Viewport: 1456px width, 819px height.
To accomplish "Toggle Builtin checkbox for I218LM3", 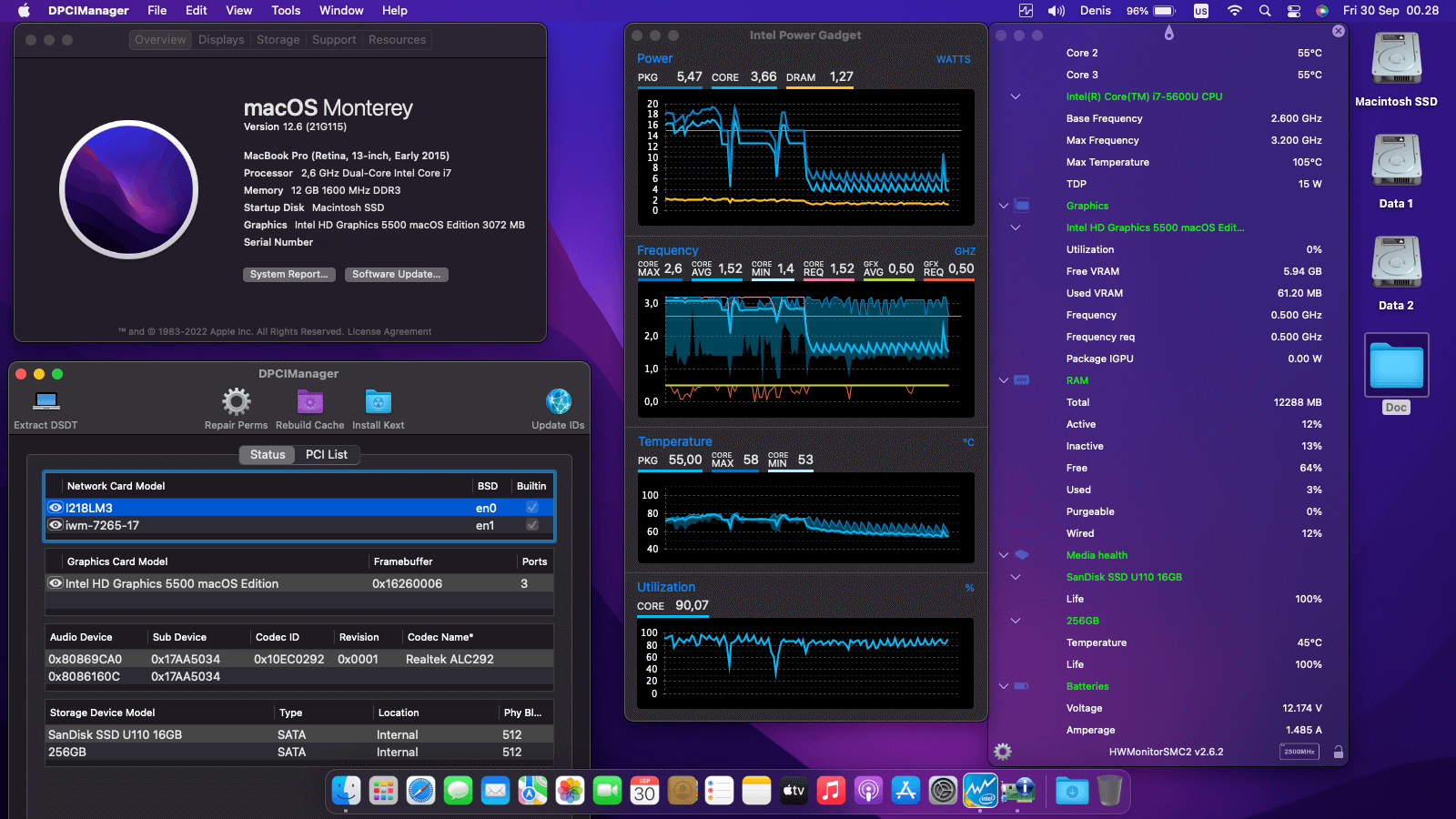I will (532, 508).
